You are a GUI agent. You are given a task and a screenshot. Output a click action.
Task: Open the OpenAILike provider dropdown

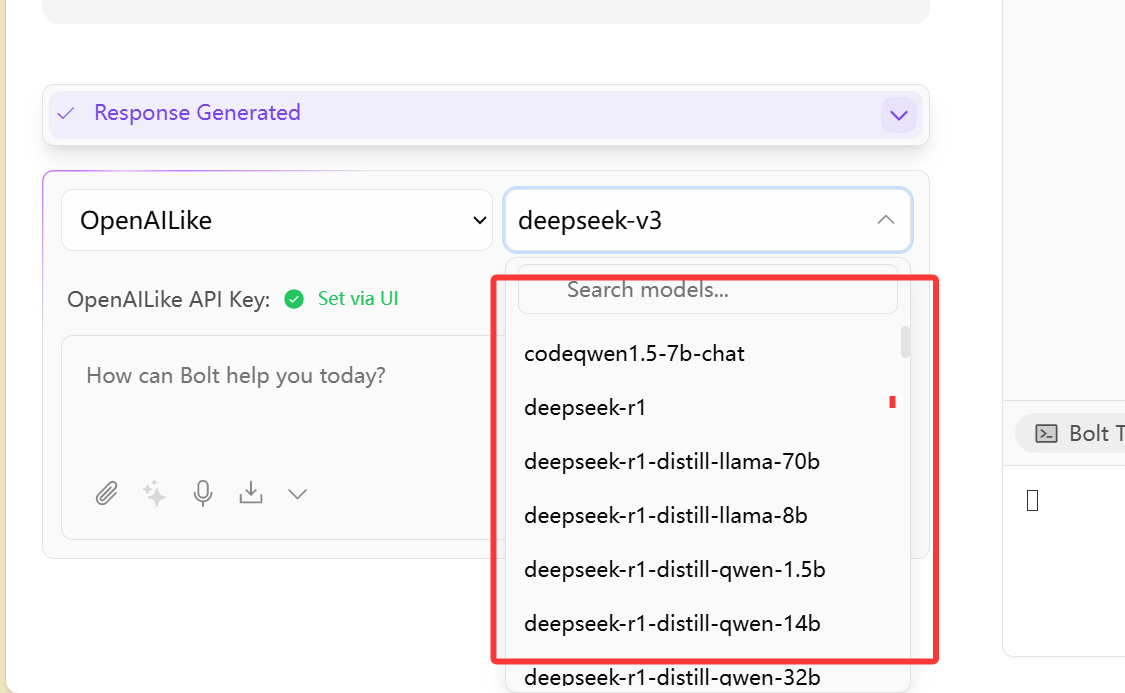point(277,220)
